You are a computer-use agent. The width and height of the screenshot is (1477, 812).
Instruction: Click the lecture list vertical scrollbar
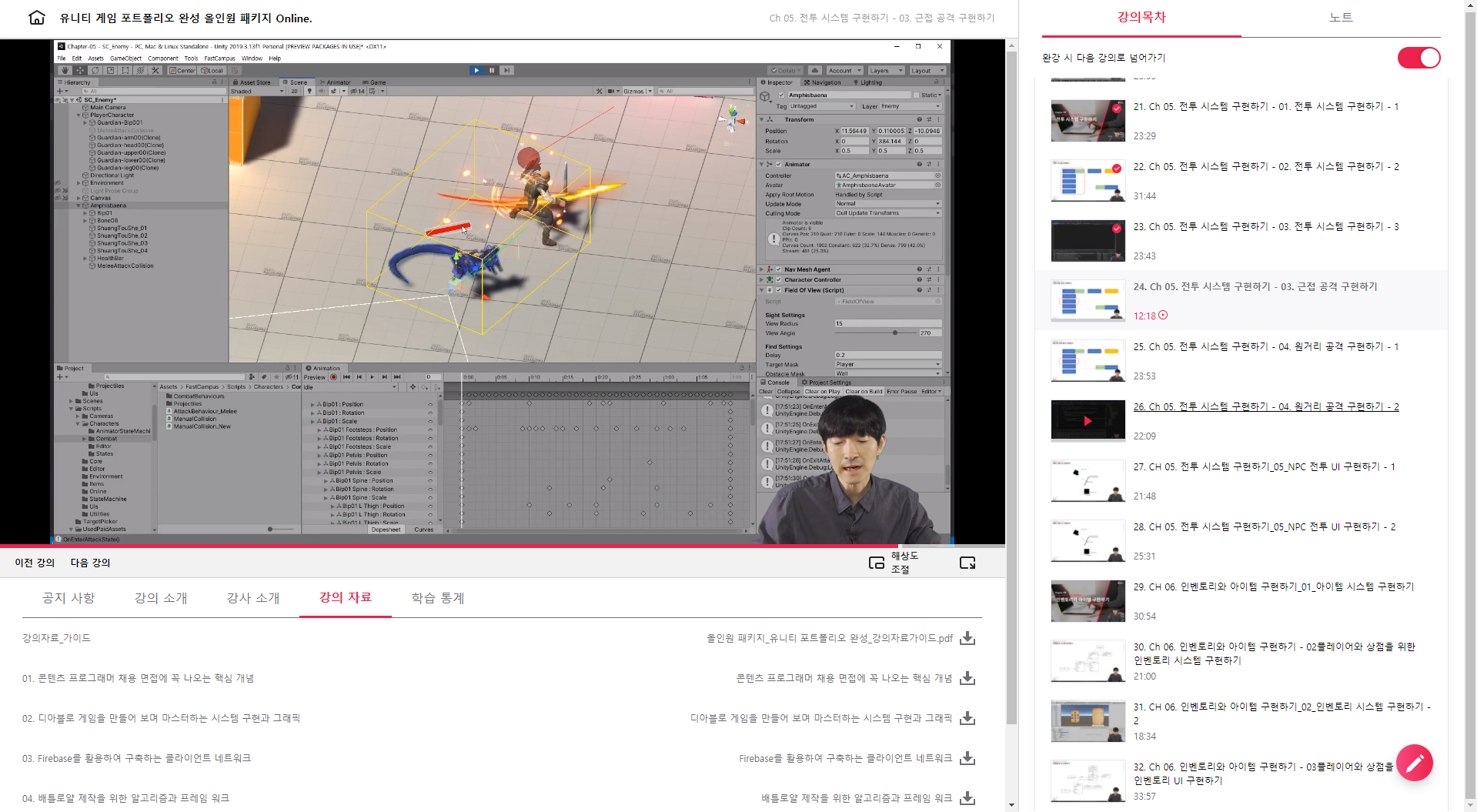click(1470, 406)
